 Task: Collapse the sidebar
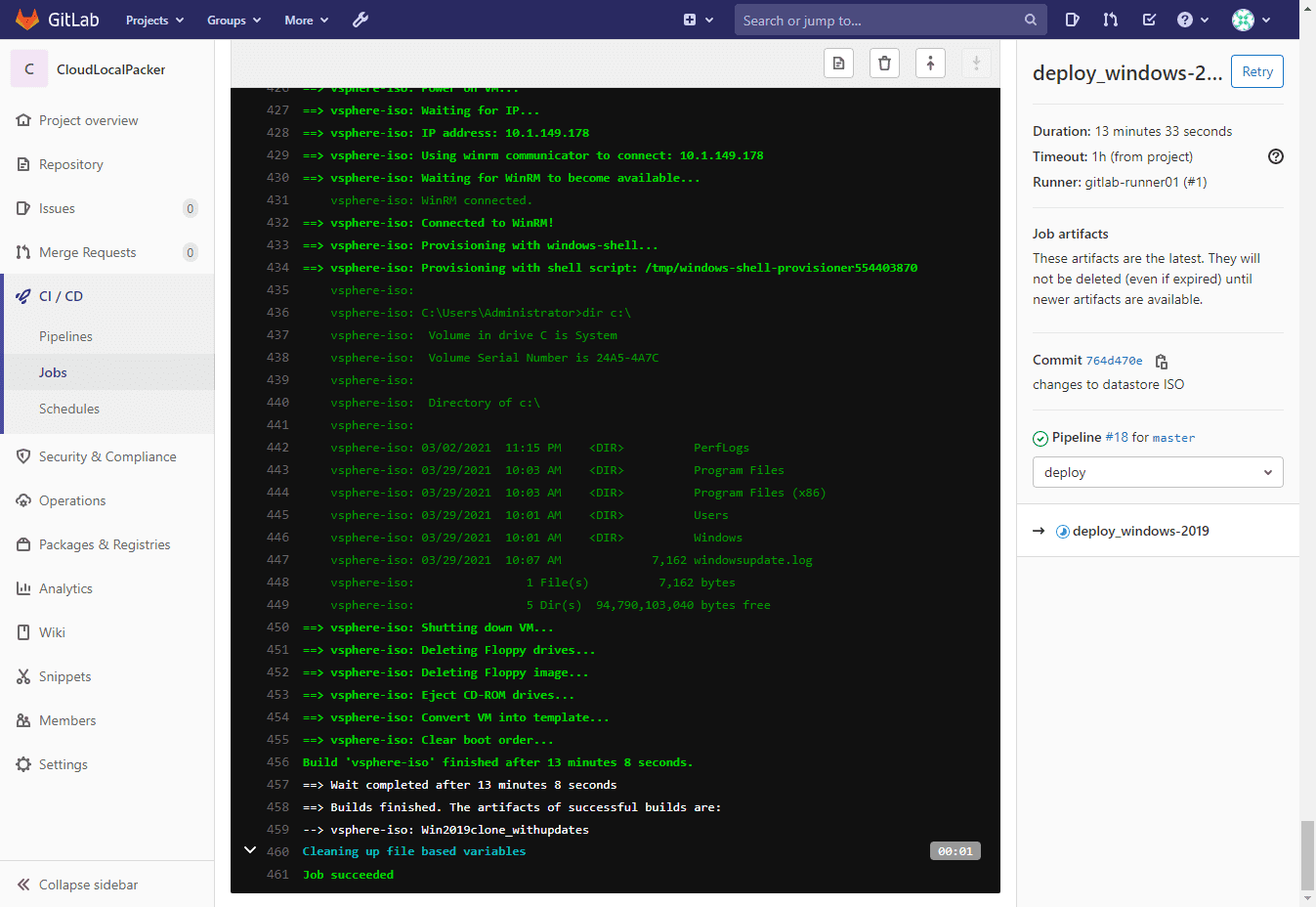(x=78, y=885)
